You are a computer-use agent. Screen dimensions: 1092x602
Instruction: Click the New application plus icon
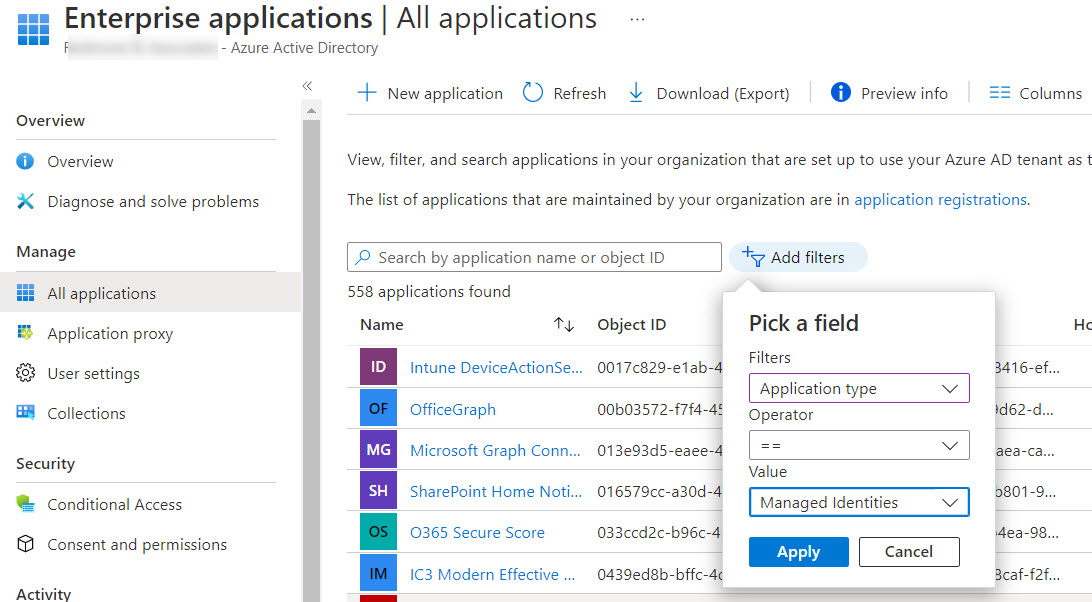coord(366,93)
